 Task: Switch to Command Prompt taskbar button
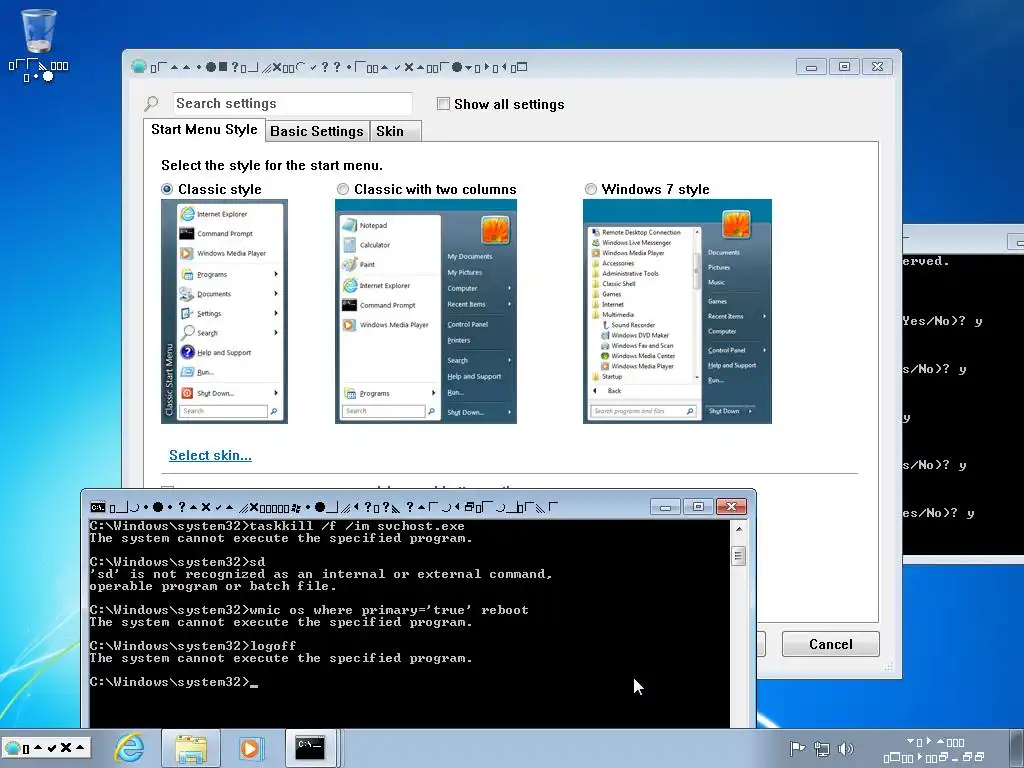[310, 747]
